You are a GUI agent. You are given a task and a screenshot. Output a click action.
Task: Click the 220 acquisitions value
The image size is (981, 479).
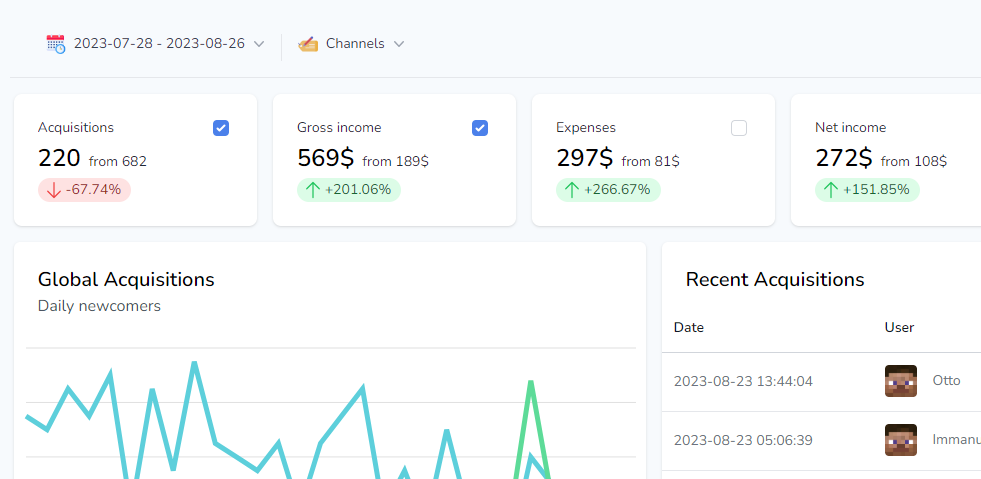[59, 158]
